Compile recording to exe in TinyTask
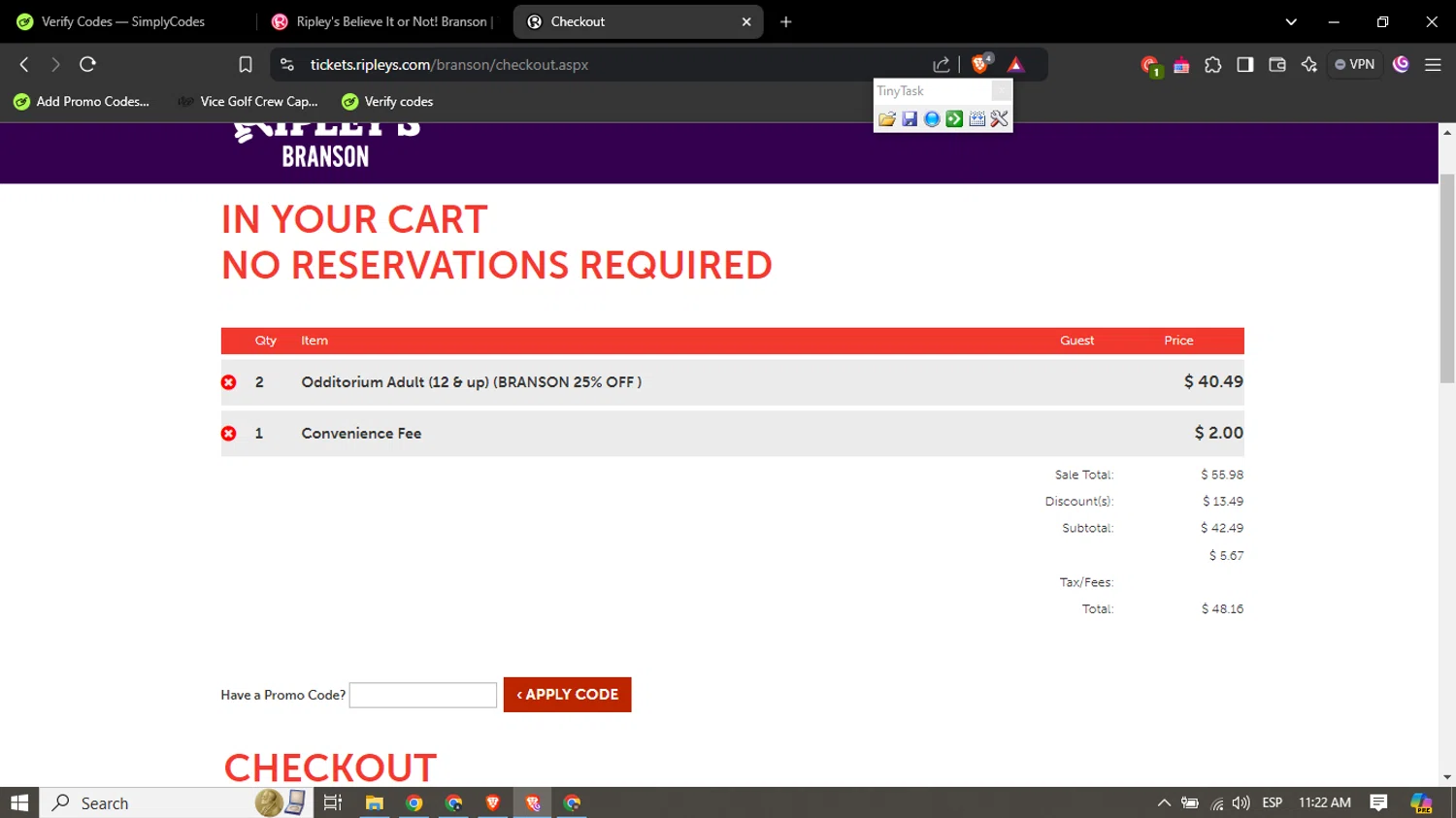 [976, 119]
